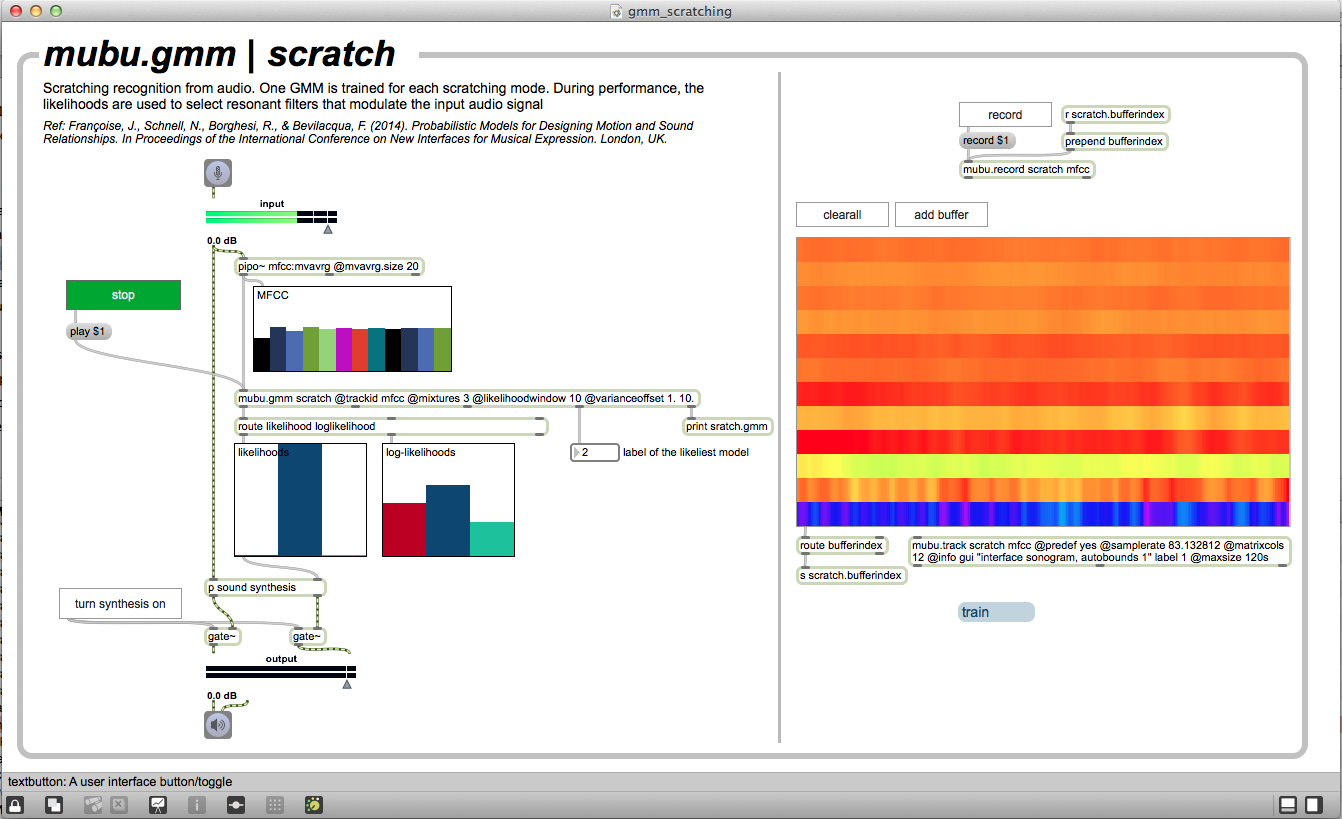
Task: Click the lock icon to unlock the patcher
Action: click(15, 804)
